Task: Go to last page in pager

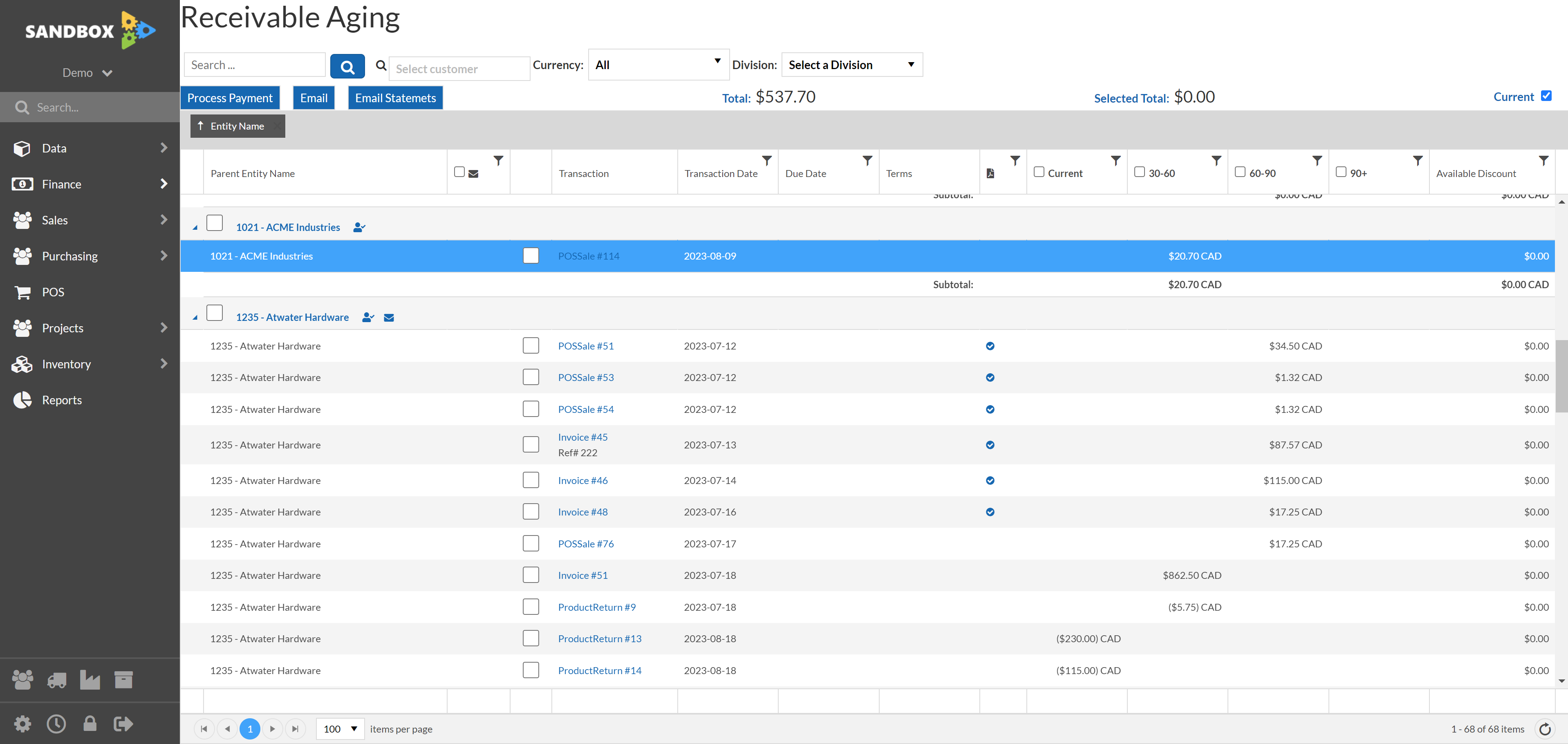Action: click(295, 729)
